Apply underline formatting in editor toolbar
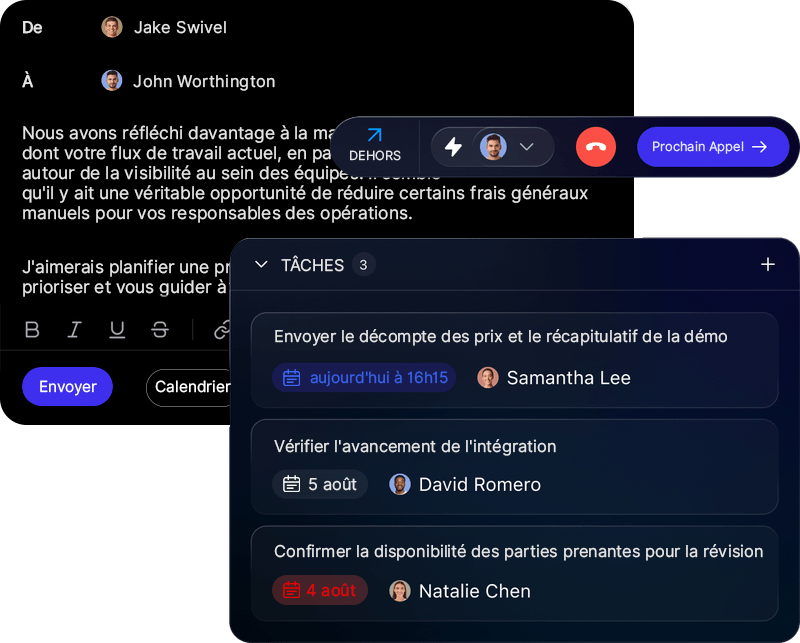 [x=117, y=330]
